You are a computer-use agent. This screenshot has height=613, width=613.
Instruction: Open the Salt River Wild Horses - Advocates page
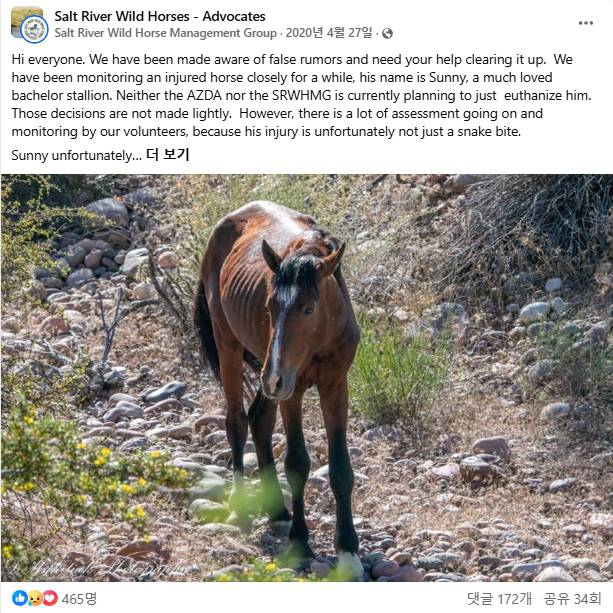160,16
